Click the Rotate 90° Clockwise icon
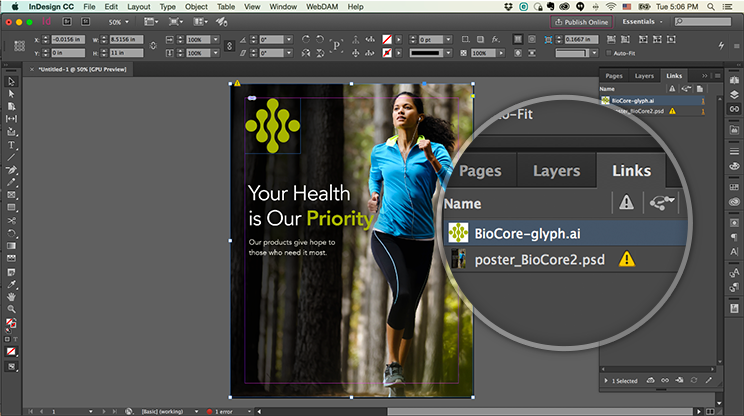 pyautogui.click(x=306, y=39)
